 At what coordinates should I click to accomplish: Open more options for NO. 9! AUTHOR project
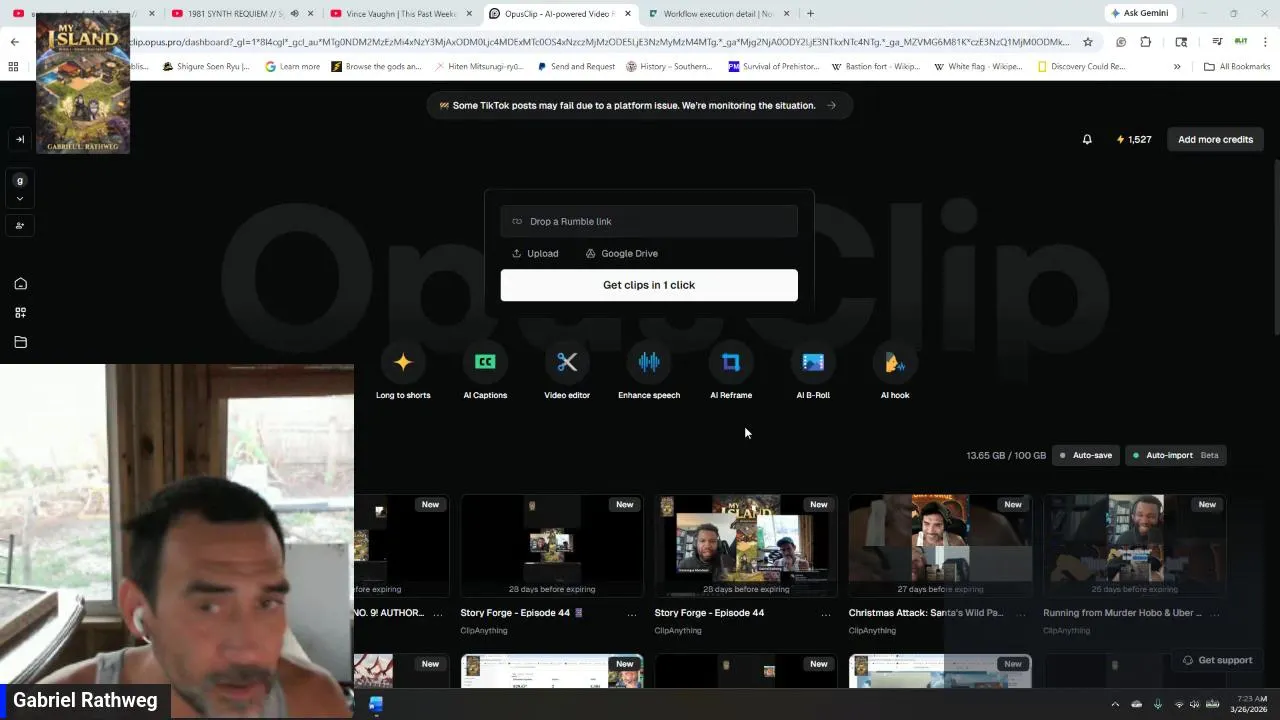point(437,614)
